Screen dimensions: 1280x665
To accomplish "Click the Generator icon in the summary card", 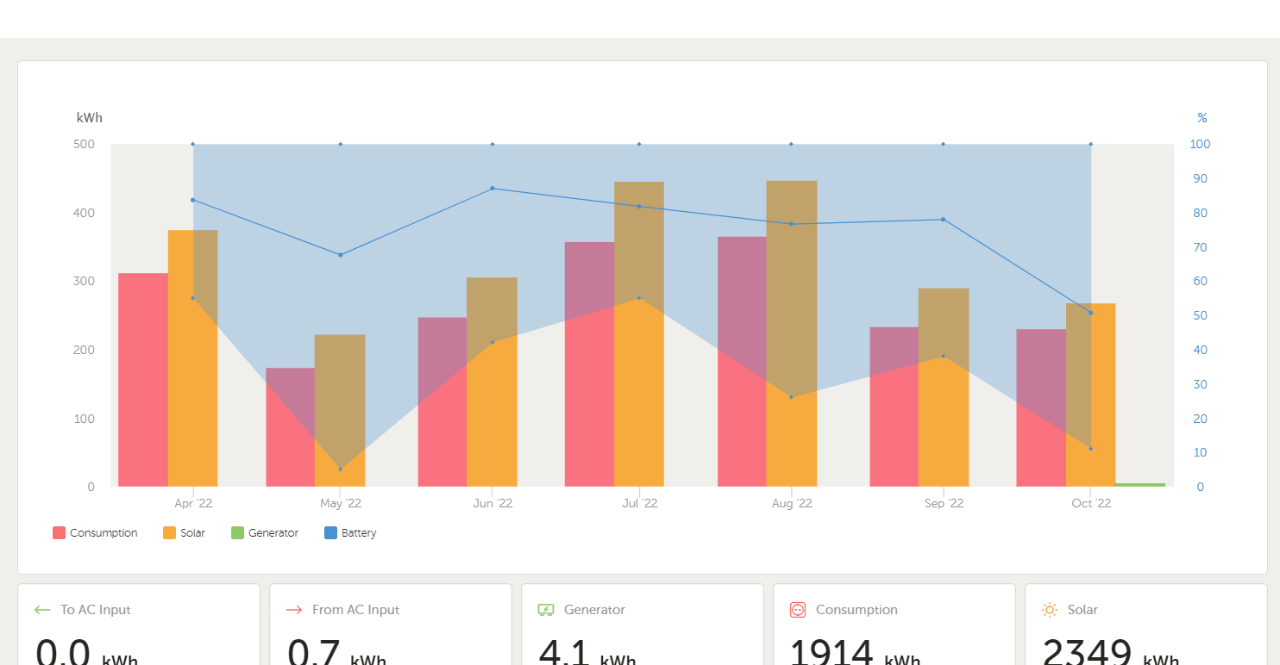I will click(546, 610).
